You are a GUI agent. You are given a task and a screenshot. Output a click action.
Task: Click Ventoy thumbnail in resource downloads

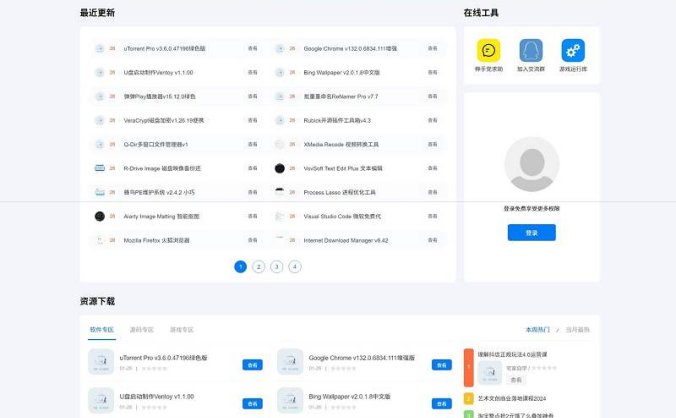coord(101,400)
